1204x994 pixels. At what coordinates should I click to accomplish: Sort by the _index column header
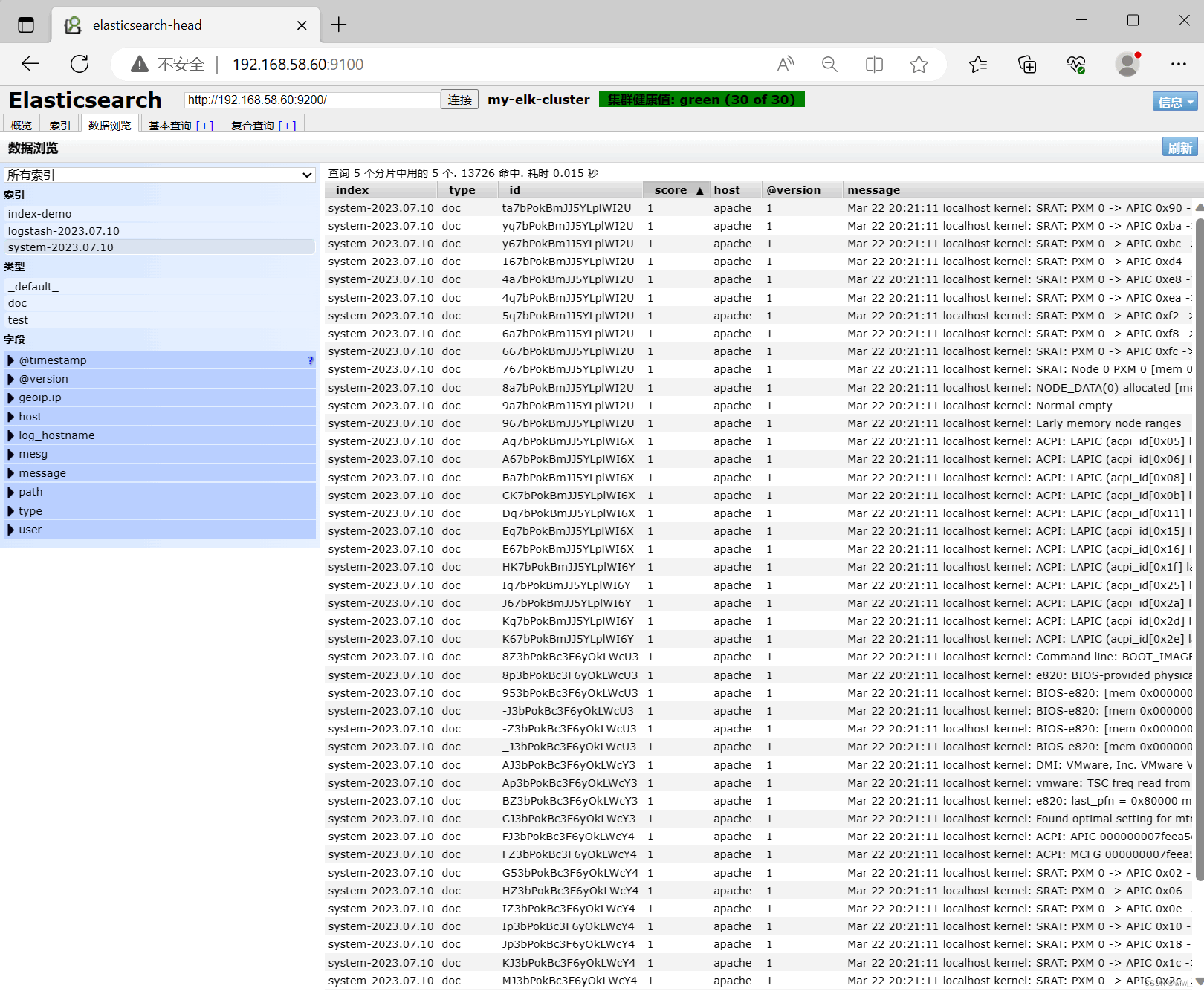[x=381, y=190]
